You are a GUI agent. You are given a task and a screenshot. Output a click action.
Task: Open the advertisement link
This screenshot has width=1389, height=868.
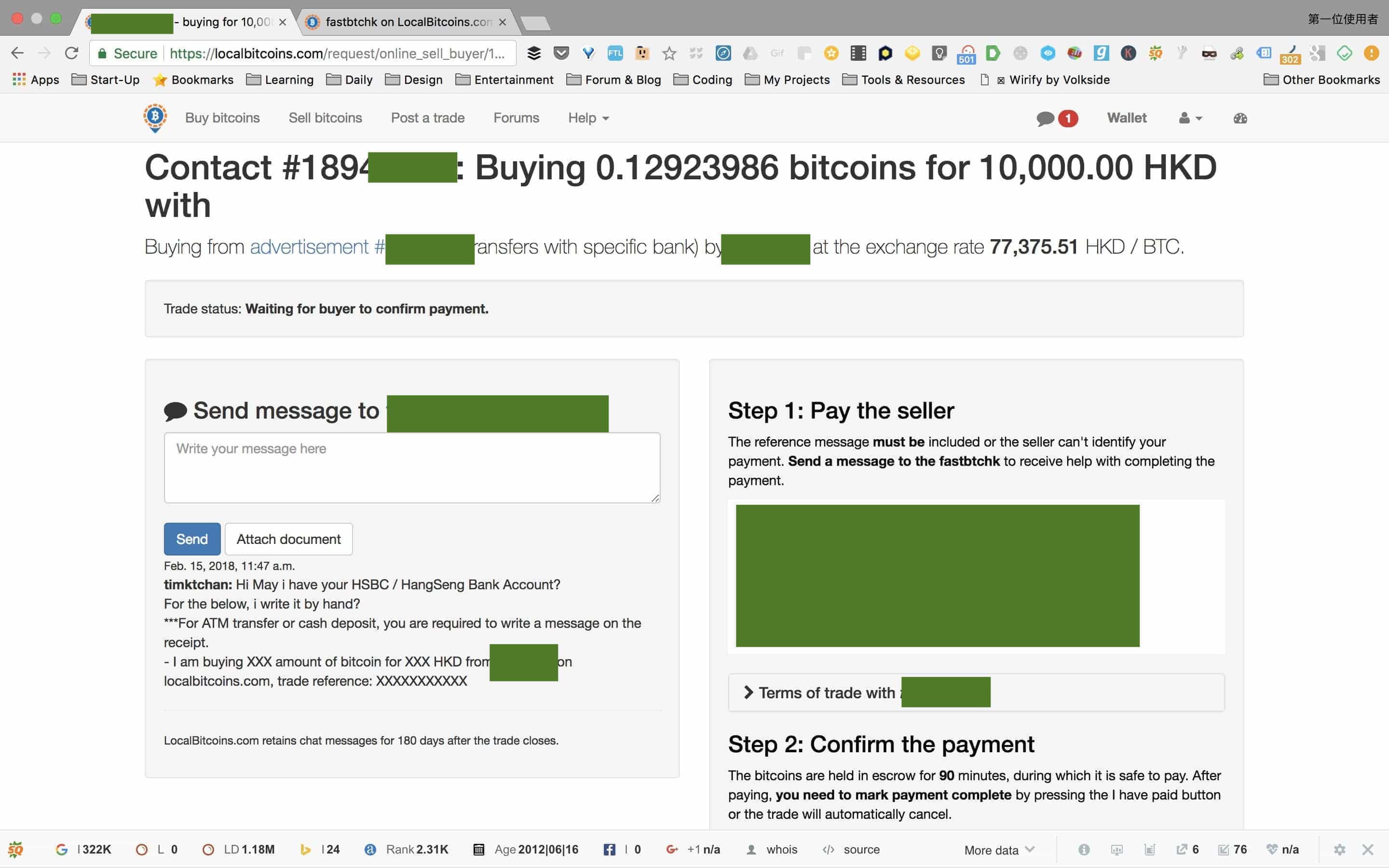[317, 247]
